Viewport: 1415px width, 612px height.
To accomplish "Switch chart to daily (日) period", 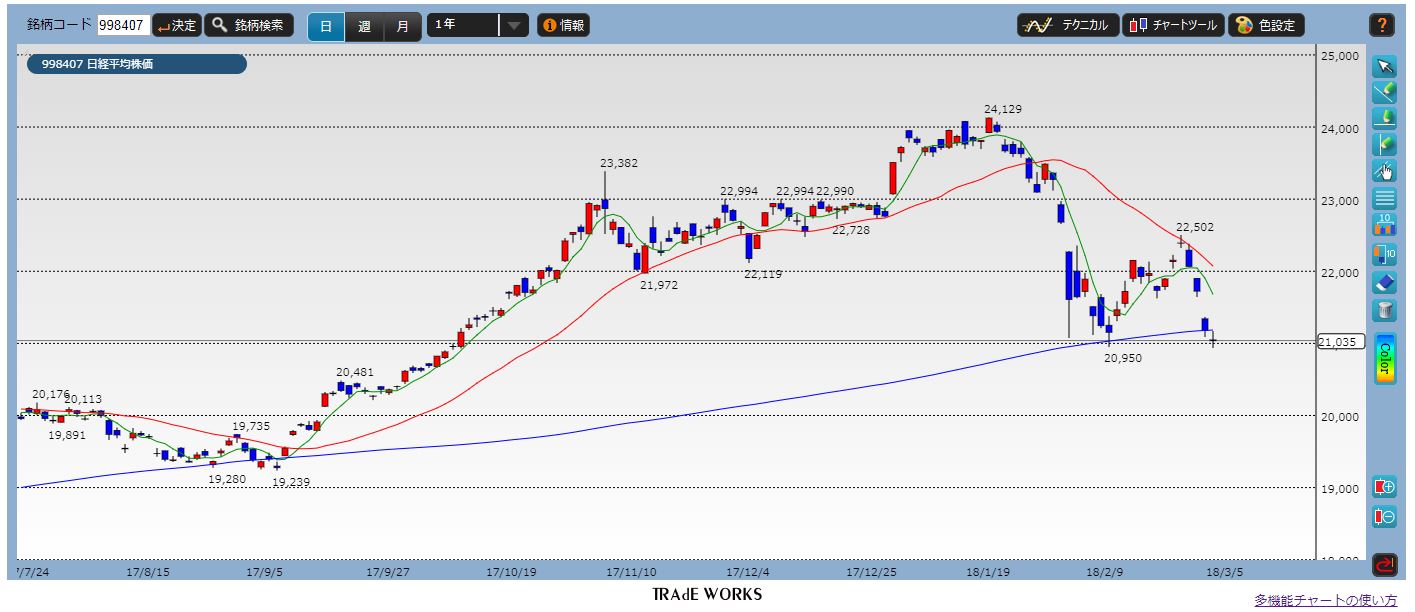I will (326, 26).
